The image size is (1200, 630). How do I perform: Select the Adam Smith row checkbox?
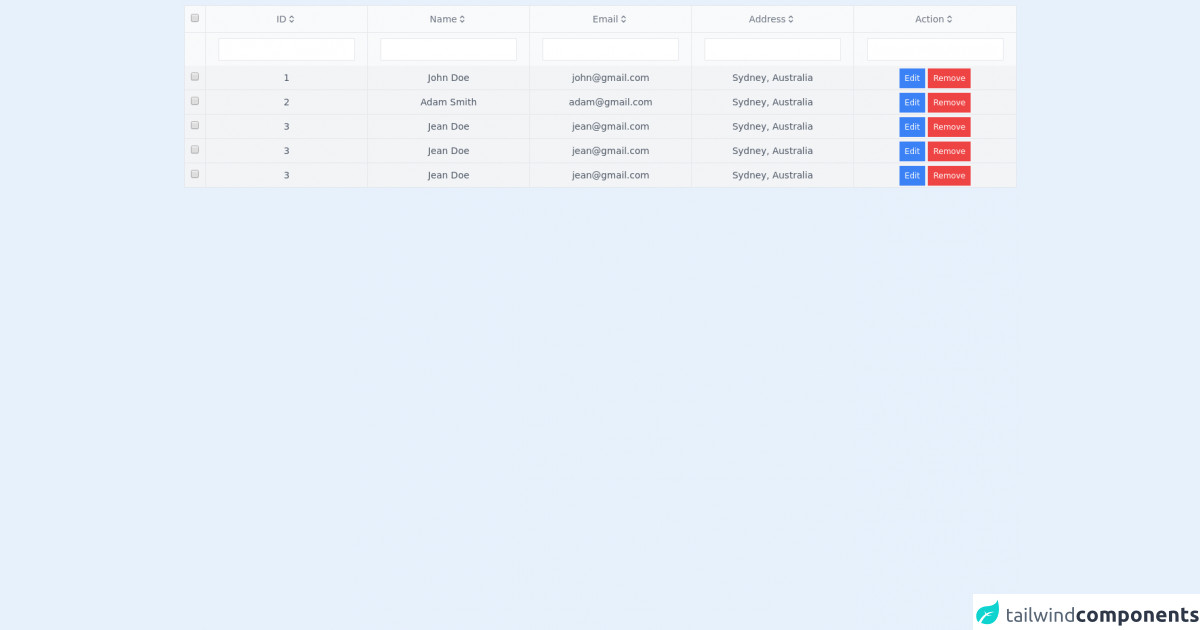click(195, 101)
